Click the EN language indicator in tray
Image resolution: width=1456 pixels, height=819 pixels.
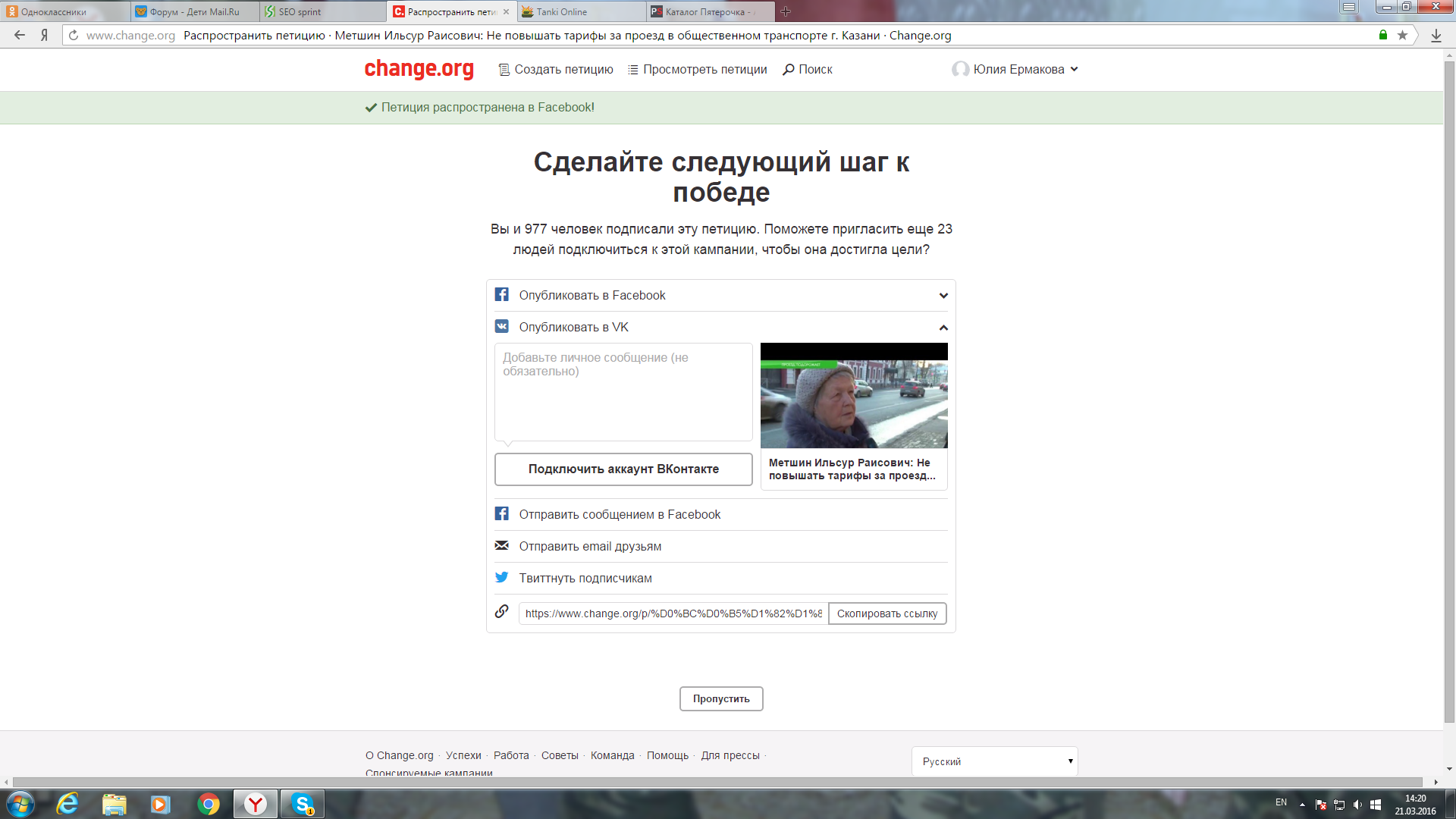tap(1281, 802)
